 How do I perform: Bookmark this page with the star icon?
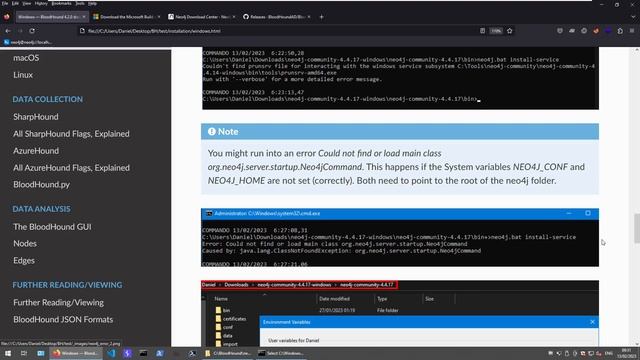pos(509,31)
